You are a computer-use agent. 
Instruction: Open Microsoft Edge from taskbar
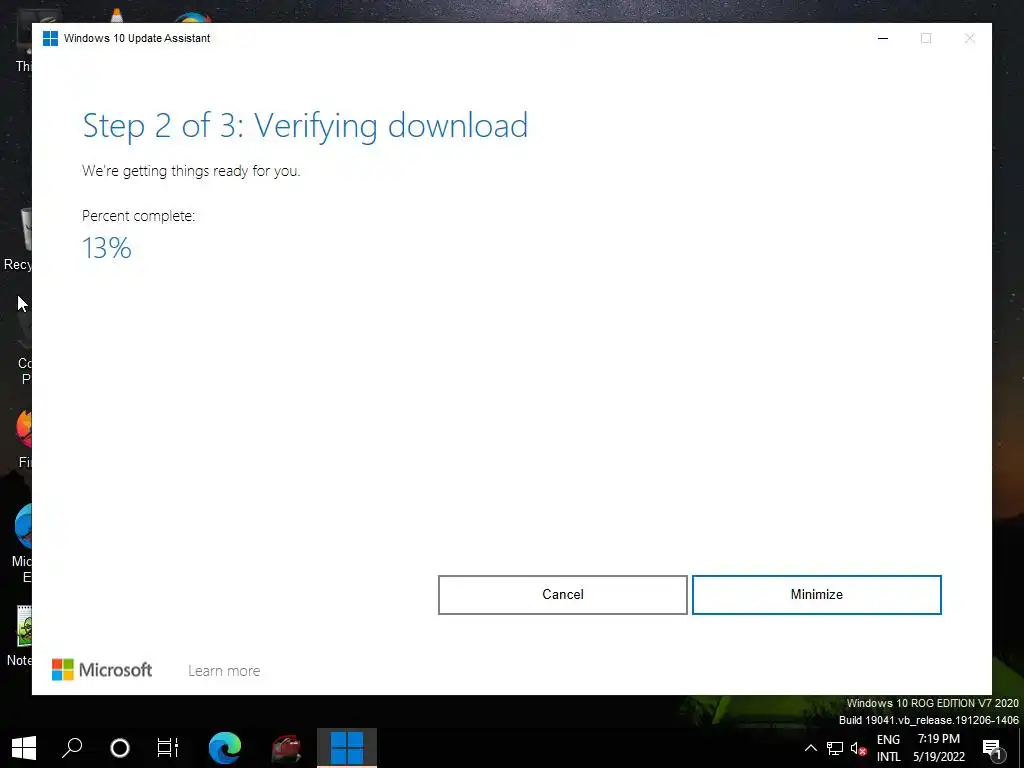click(x=225, y=748)
